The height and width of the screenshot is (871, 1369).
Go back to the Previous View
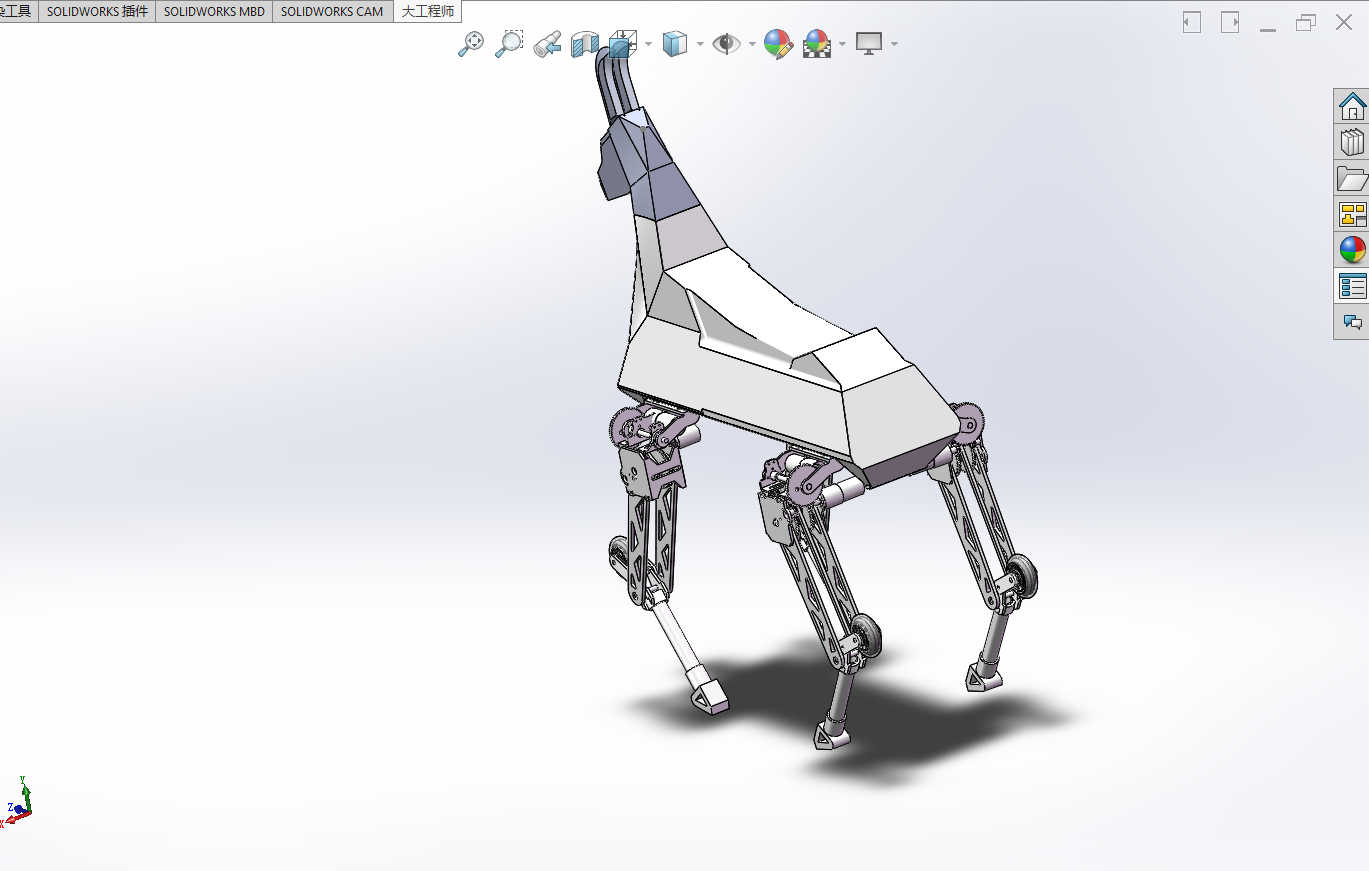pos(547,43)
